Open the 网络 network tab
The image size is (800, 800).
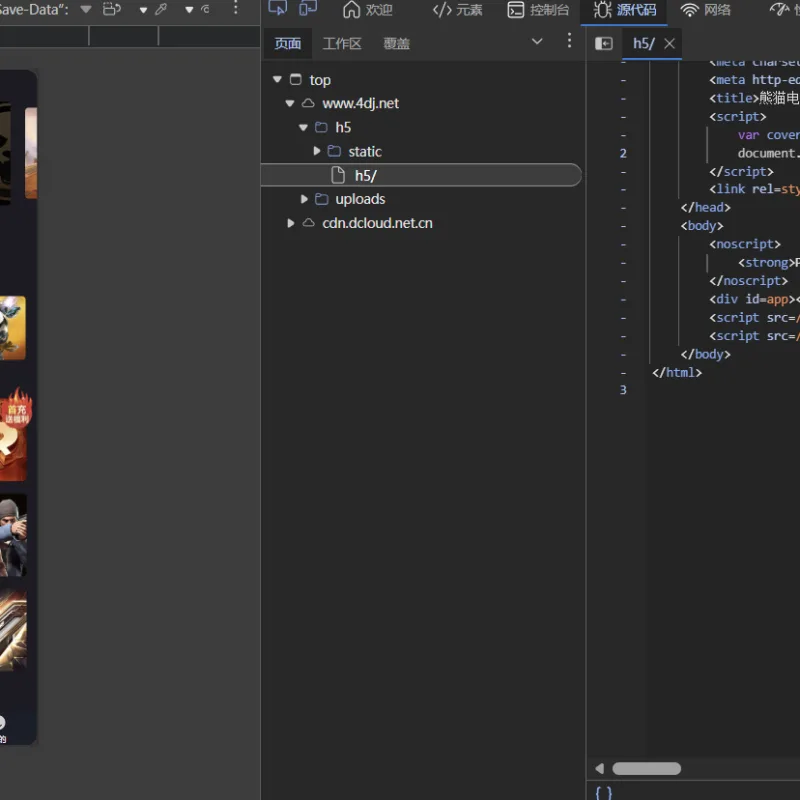point(706,10)
